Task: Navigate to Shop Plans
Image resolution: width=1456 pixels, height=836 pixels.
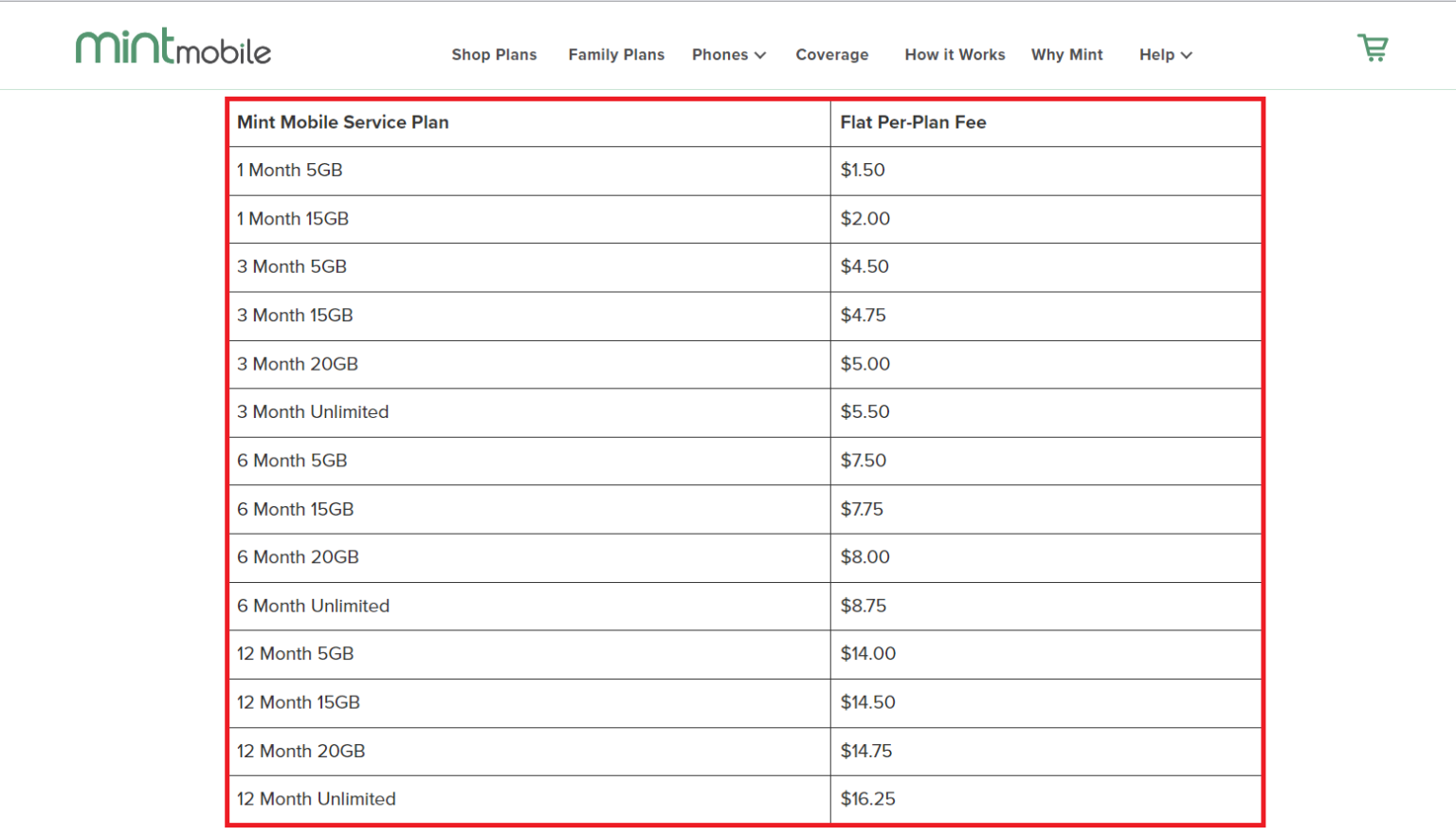Action: point(494,55)
